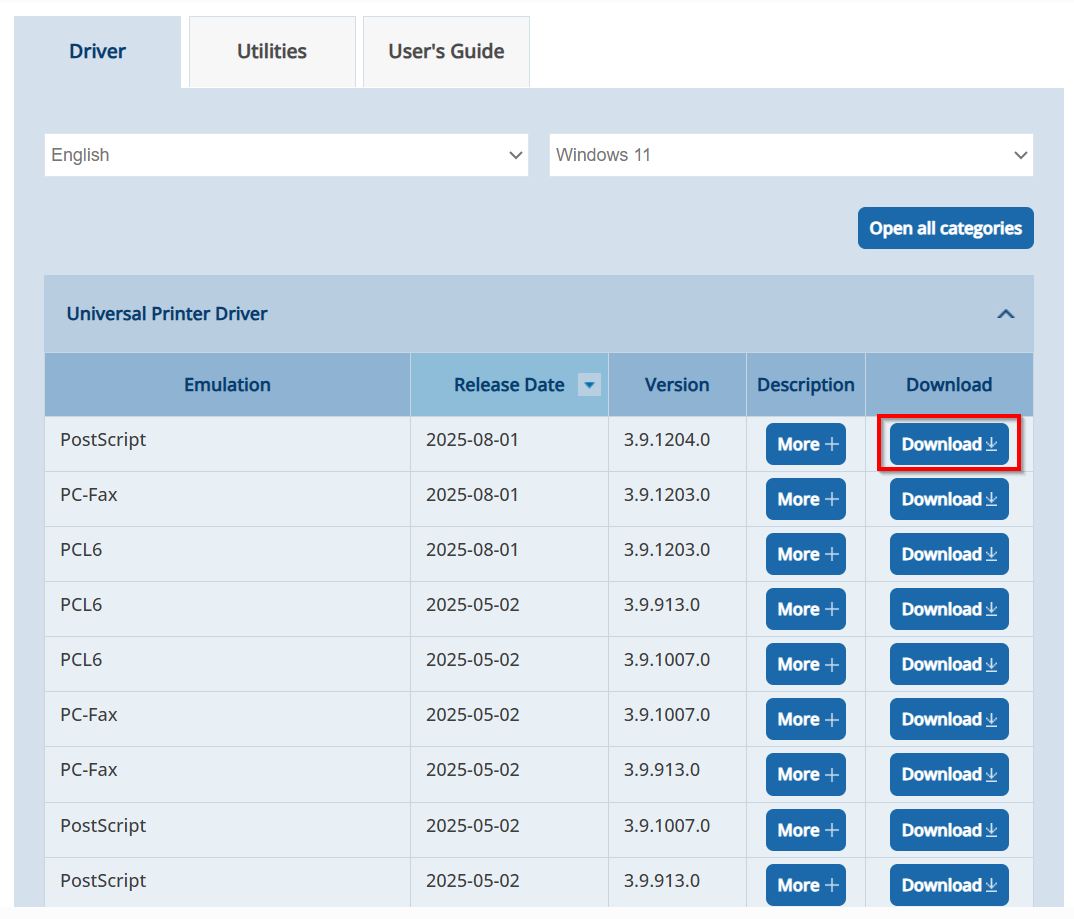This screenshot has height=919, width=1074.
Task: Download the PostScript 3.9.1204.0 driver
Action: click(x=948, y=444)
